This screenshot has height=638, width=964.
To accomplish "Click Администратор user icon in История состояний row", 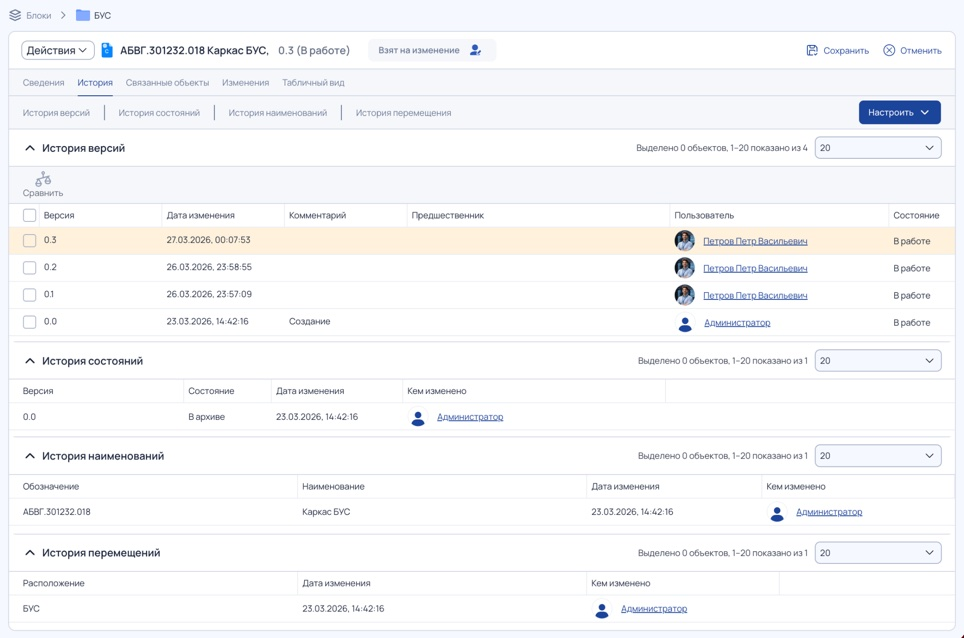I will (418, 417).
